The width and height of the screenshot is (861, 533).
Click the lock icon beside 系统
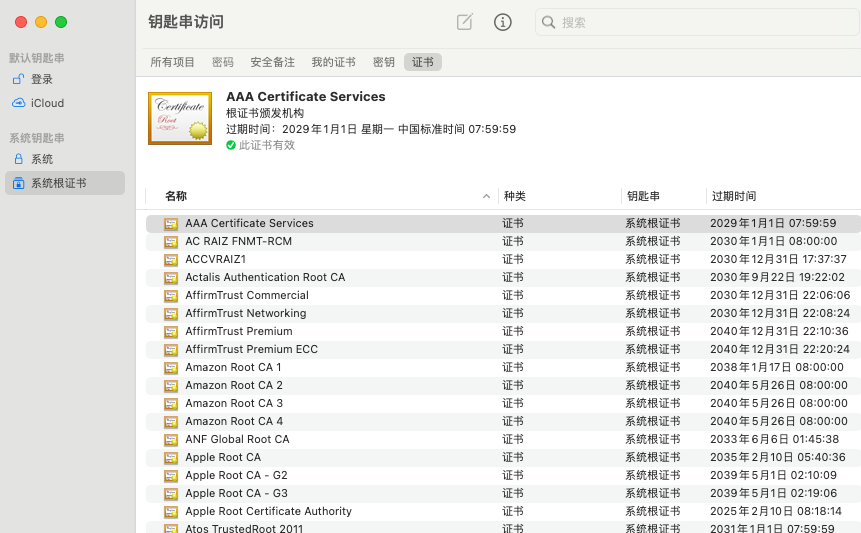coord(19,159)
